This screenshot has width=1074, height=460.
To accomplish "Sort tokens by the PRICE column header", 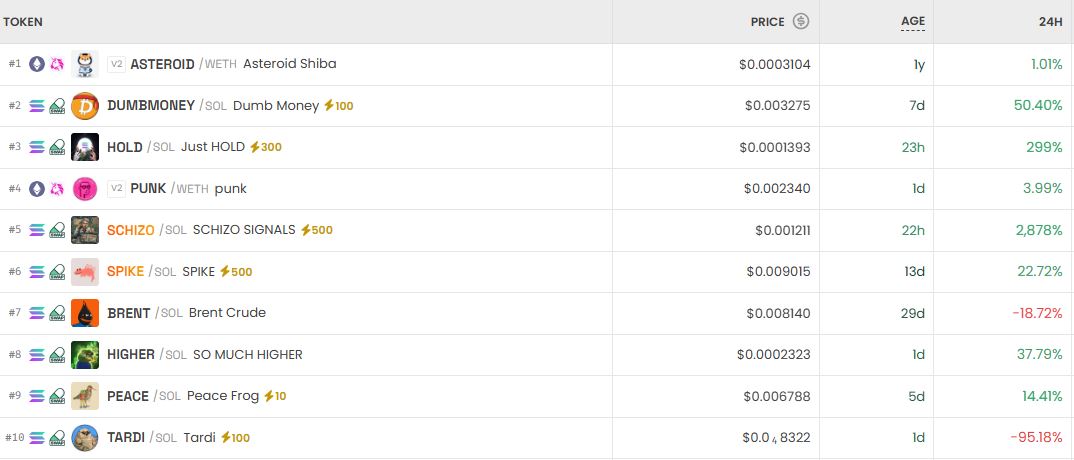I will point(767,21).
